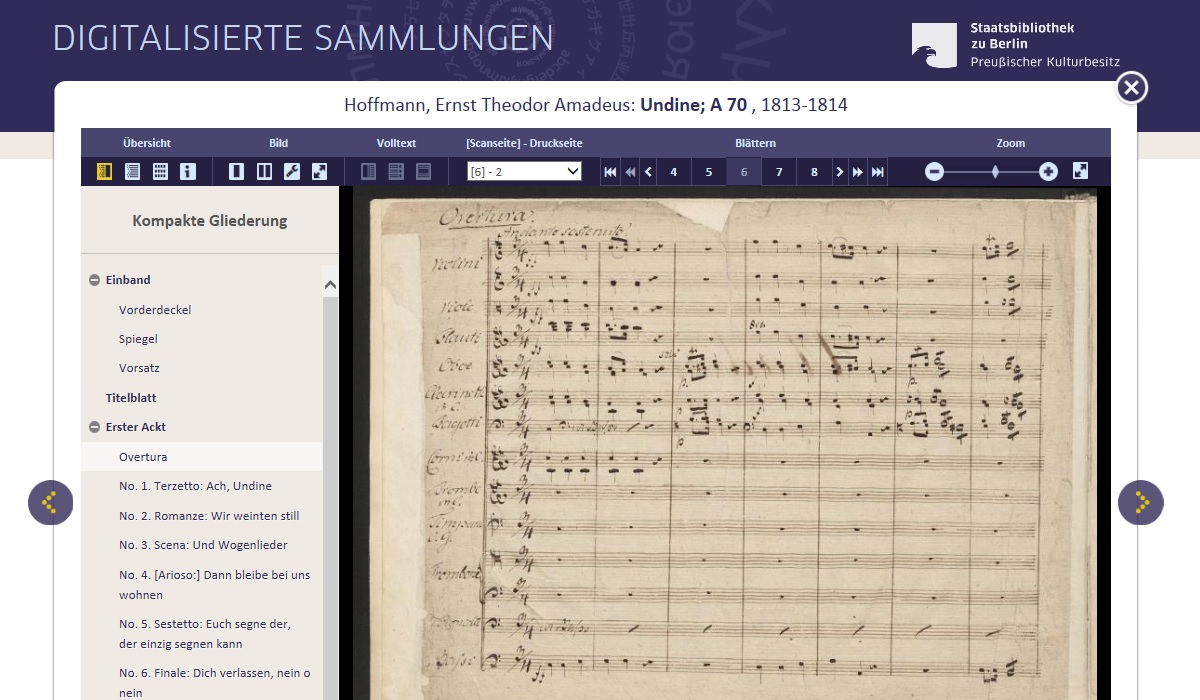Image resolution: width=1200 pixels, height=700 pixels.
Task: Click the Einband heading text
Action: click(128, 280)
